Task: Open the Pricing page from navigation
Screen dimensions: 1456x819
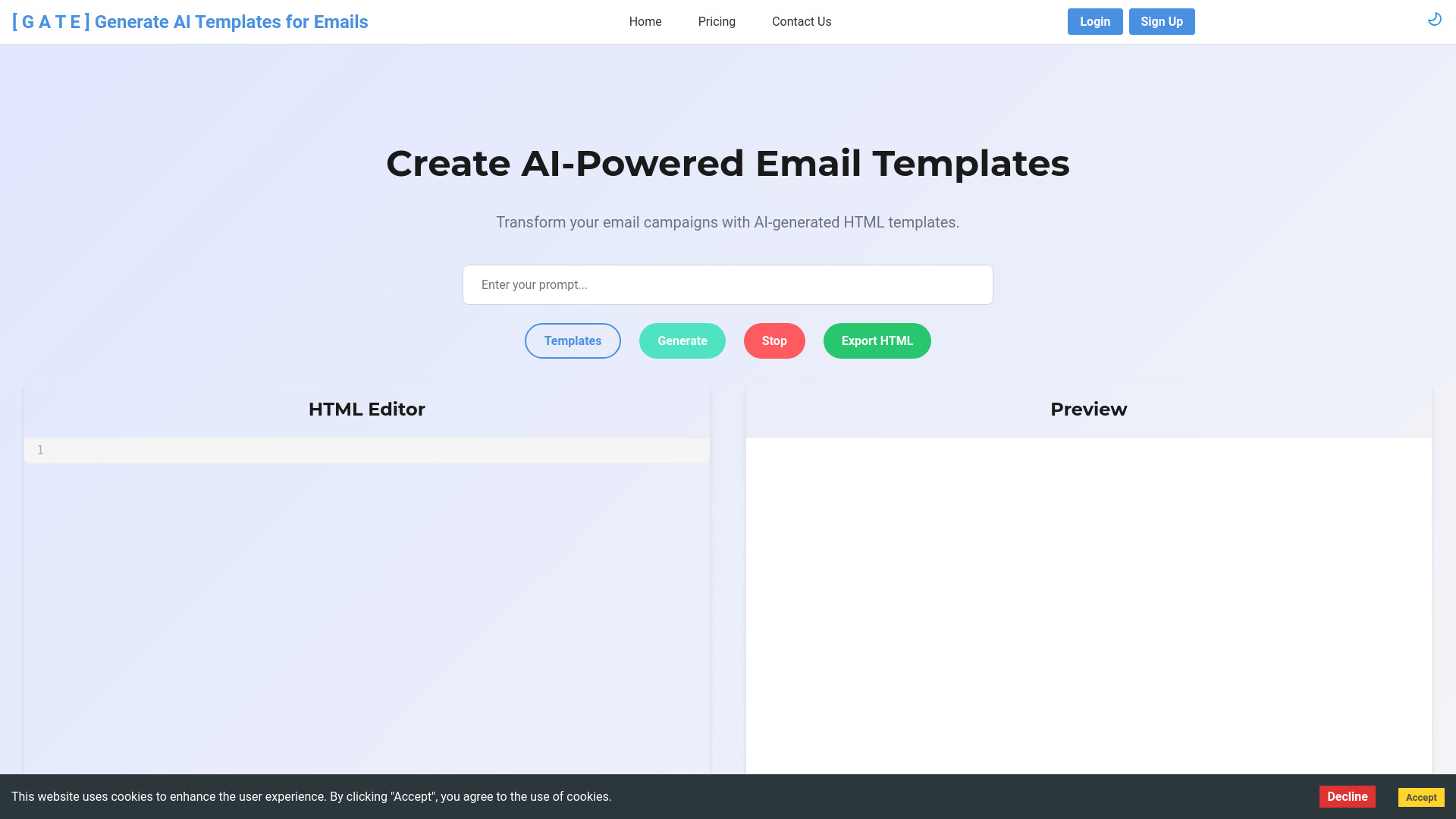Action: (x=716, y=21)
